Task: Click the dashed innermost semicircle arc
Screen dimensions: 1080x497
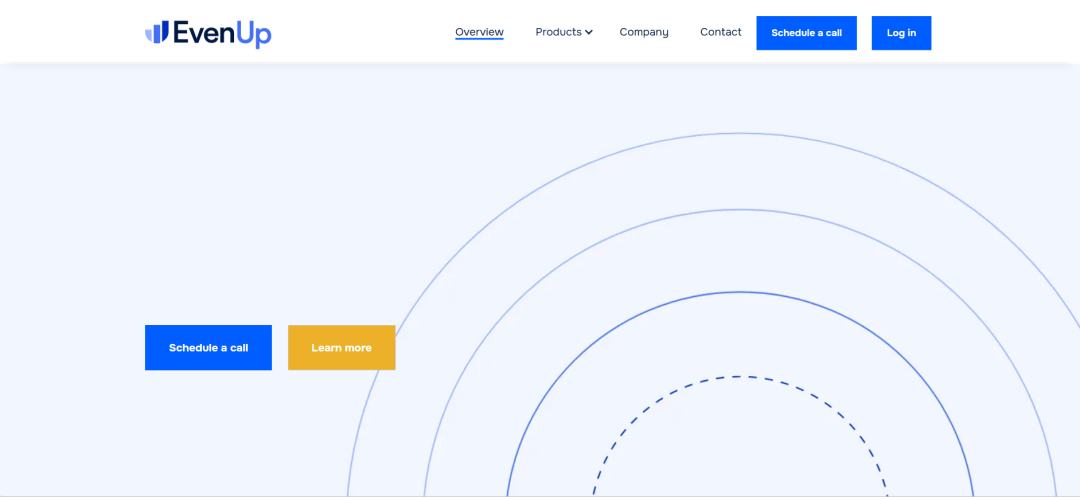Action: [x=740, y=377]
